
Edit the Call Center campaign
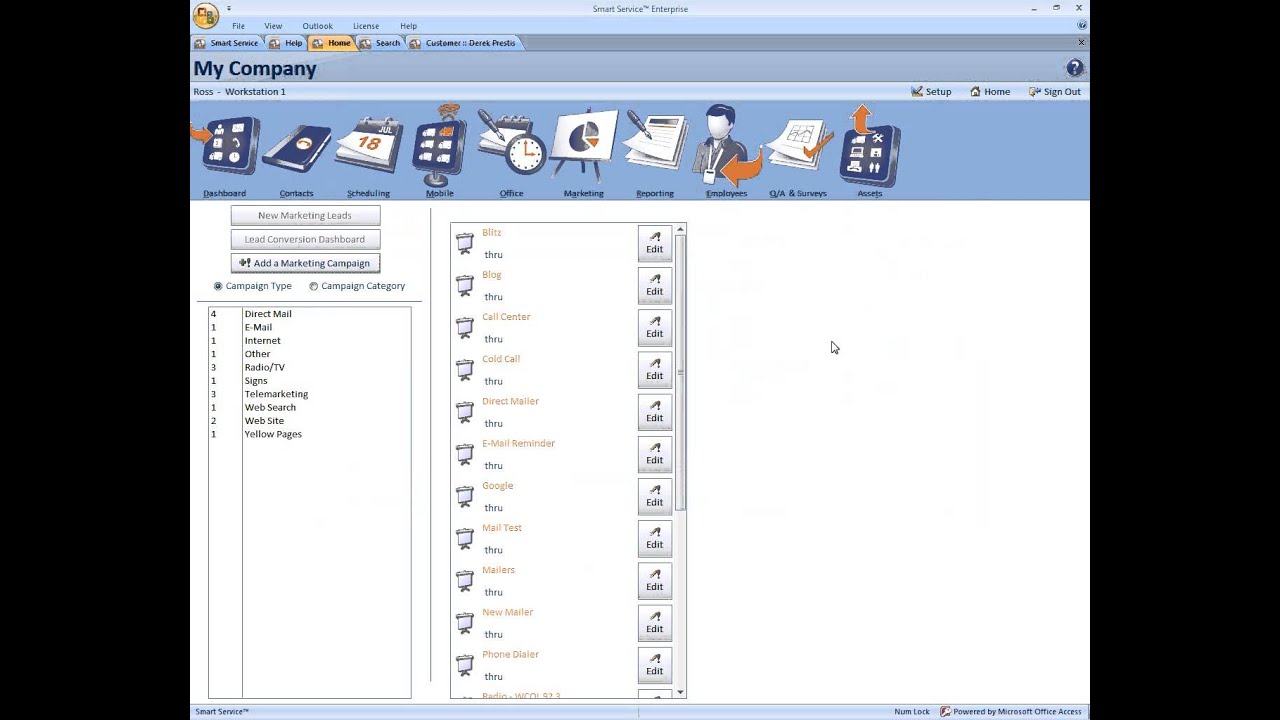654,327
